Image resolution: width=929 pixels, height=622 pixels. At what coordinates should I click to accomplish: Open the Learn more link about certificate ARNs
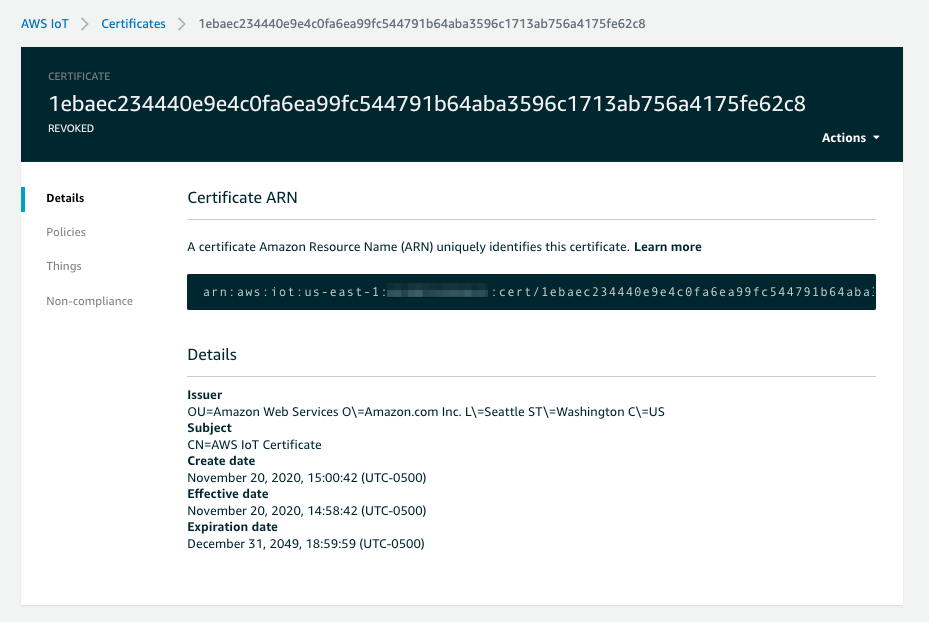pos(667,246)
